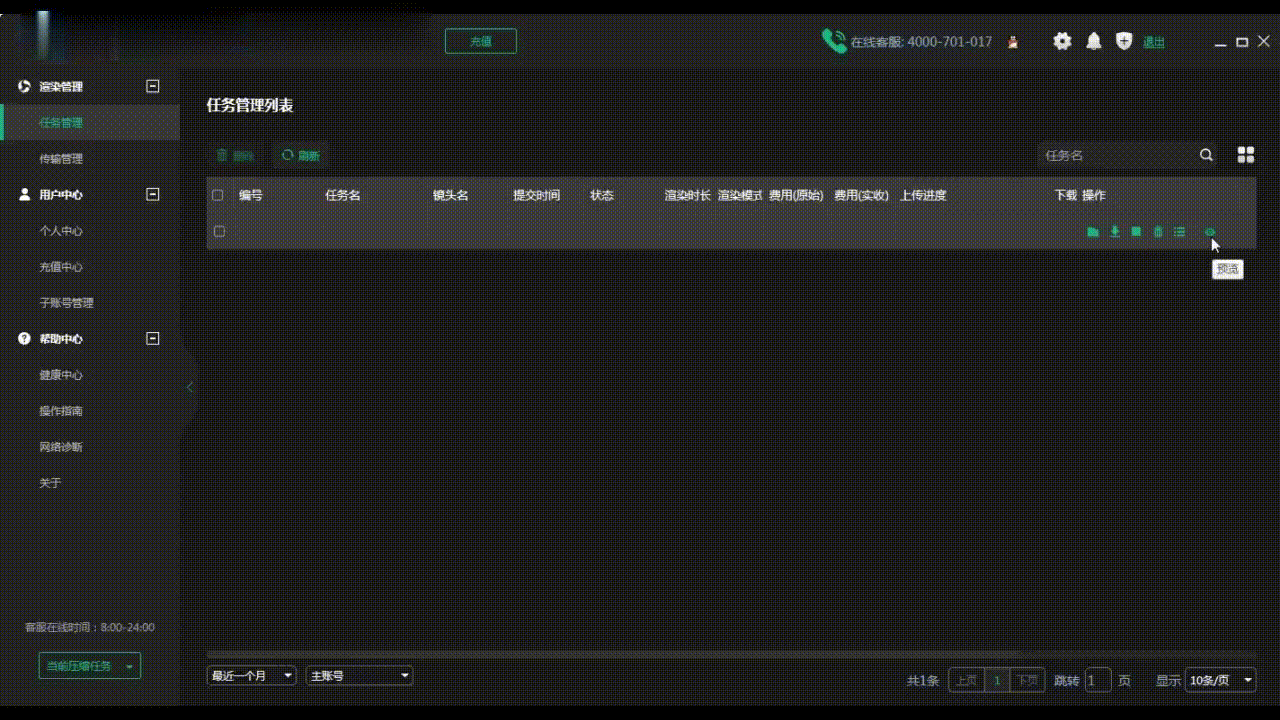Image resolution: width=1280 pixels, height=720 pixels.
Task: Open the 10条/页 page size dropdown
Action: 1220,681
